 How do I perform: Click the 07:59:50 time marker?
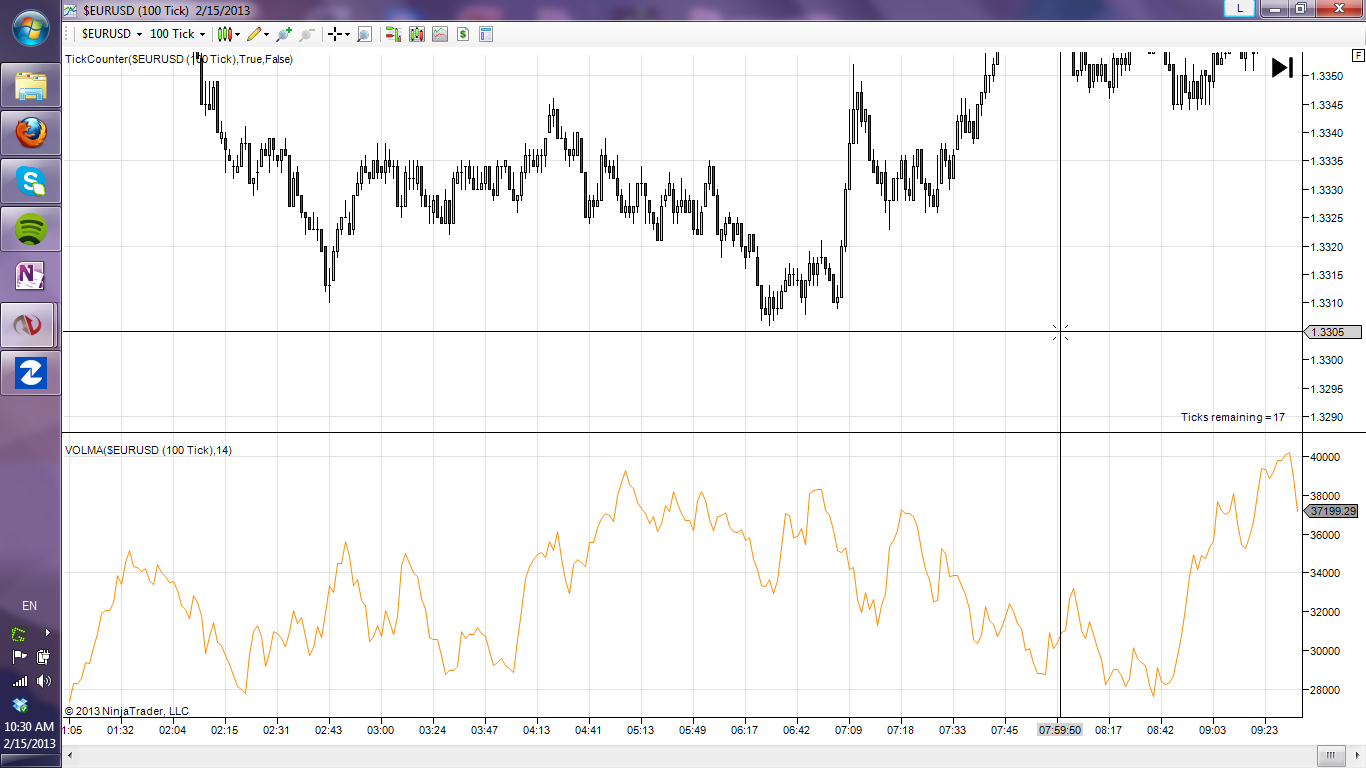(x=1060, y=730)
